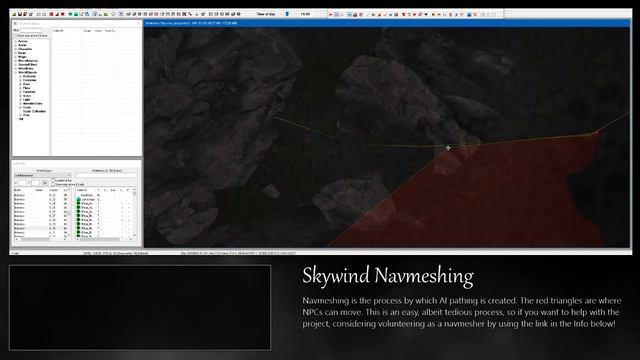Select Light under WorldObjects

coord(27,100)
